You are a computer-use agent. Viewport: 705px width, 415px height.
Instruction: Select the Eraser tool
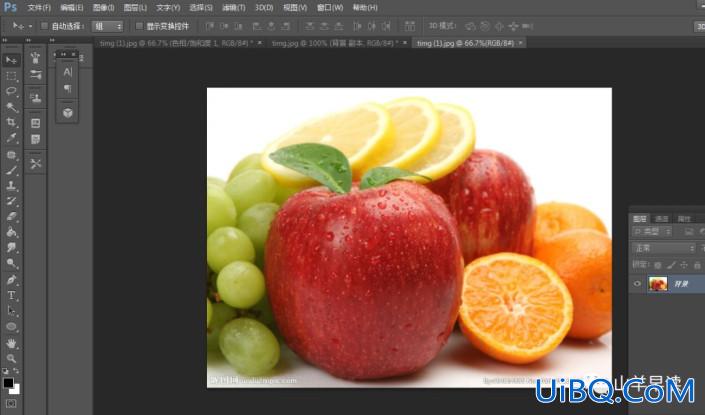pos(11,217)
